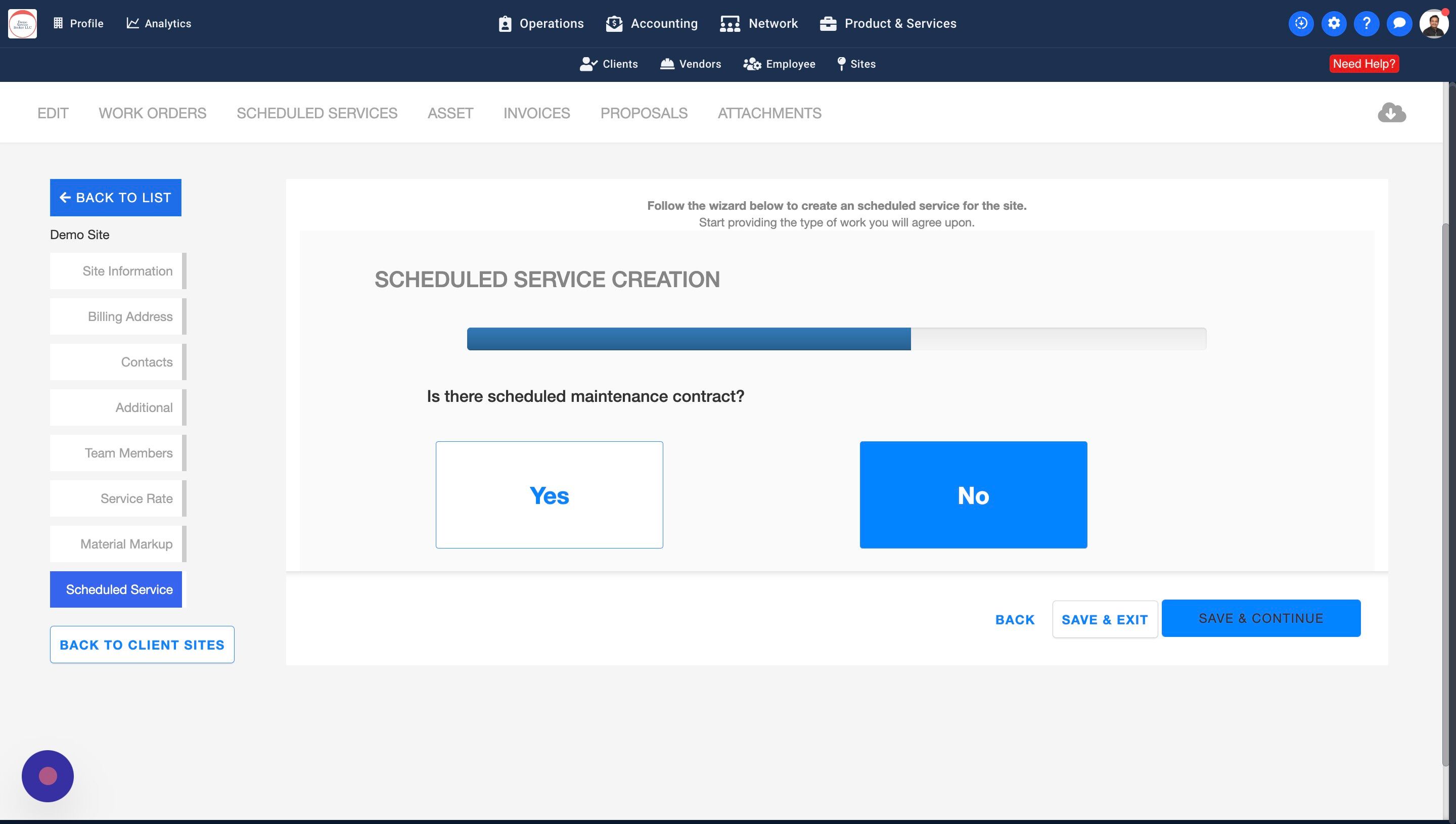This screenshot has width=1456, height=824.
Task: Open the Product & Services menu
Action: [x=888, y=24]
